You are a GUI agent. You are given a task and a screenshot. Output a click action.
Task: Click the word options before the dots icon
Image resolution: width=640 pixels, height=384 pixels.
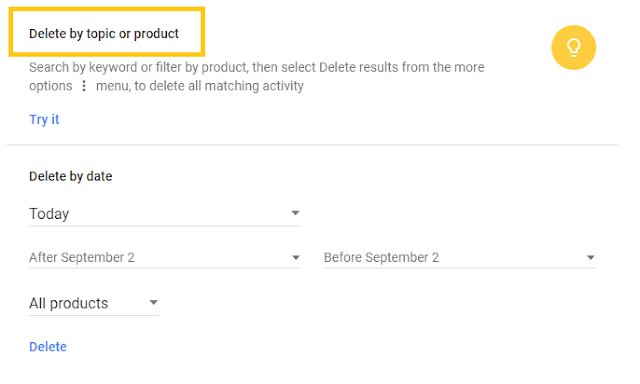tap(51, 86)
